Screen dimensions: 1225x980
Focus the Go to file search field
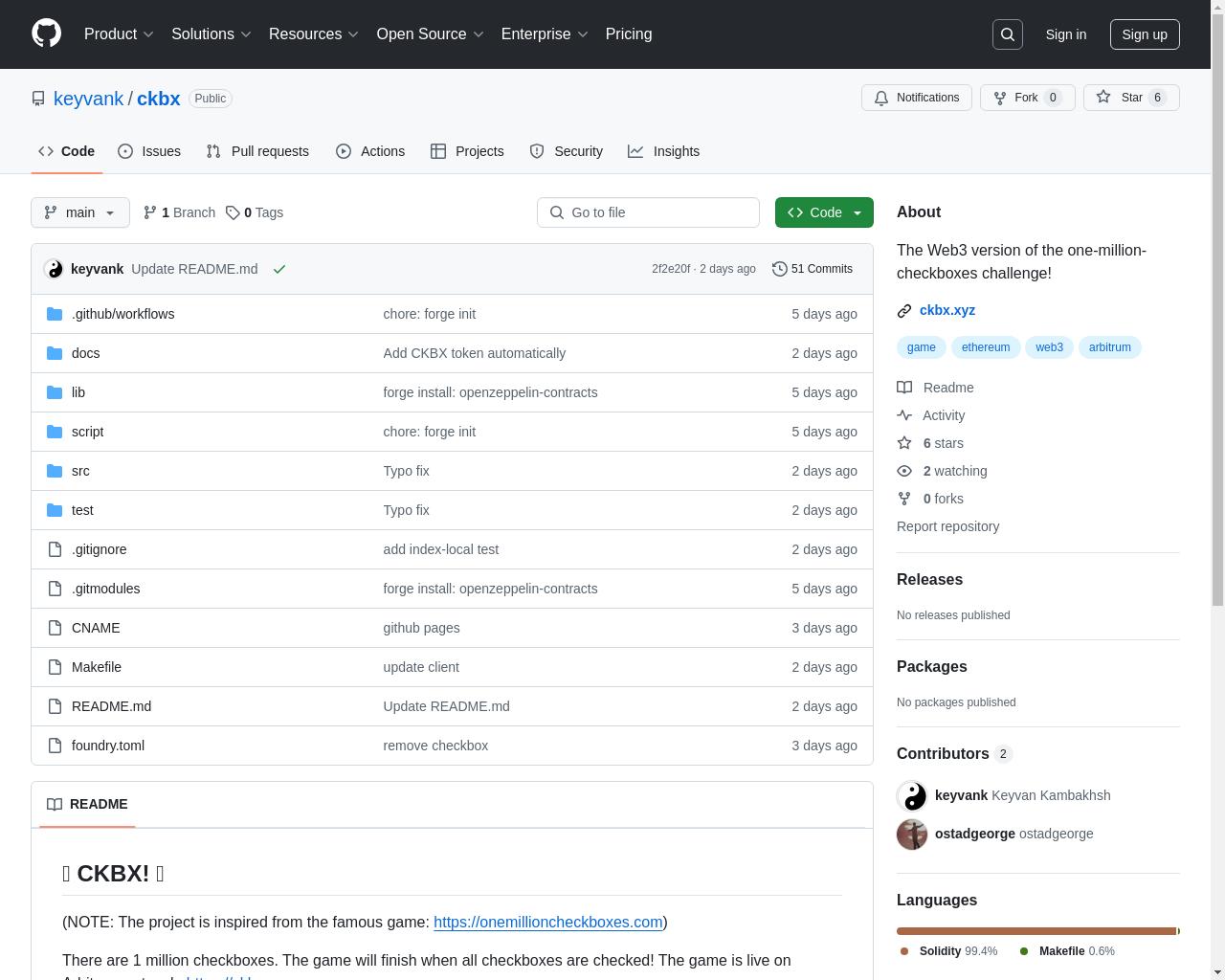[648, 212]
